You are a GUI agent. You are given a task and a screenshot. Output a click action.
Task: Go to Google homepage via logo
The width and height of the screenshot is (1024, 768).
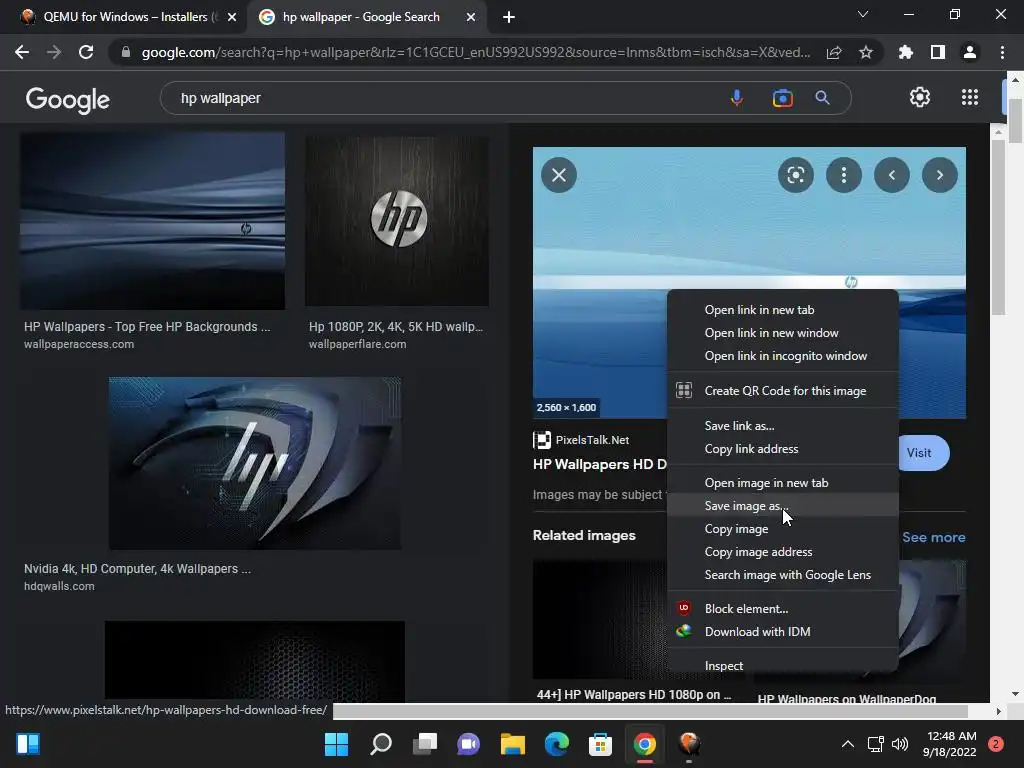67,99
